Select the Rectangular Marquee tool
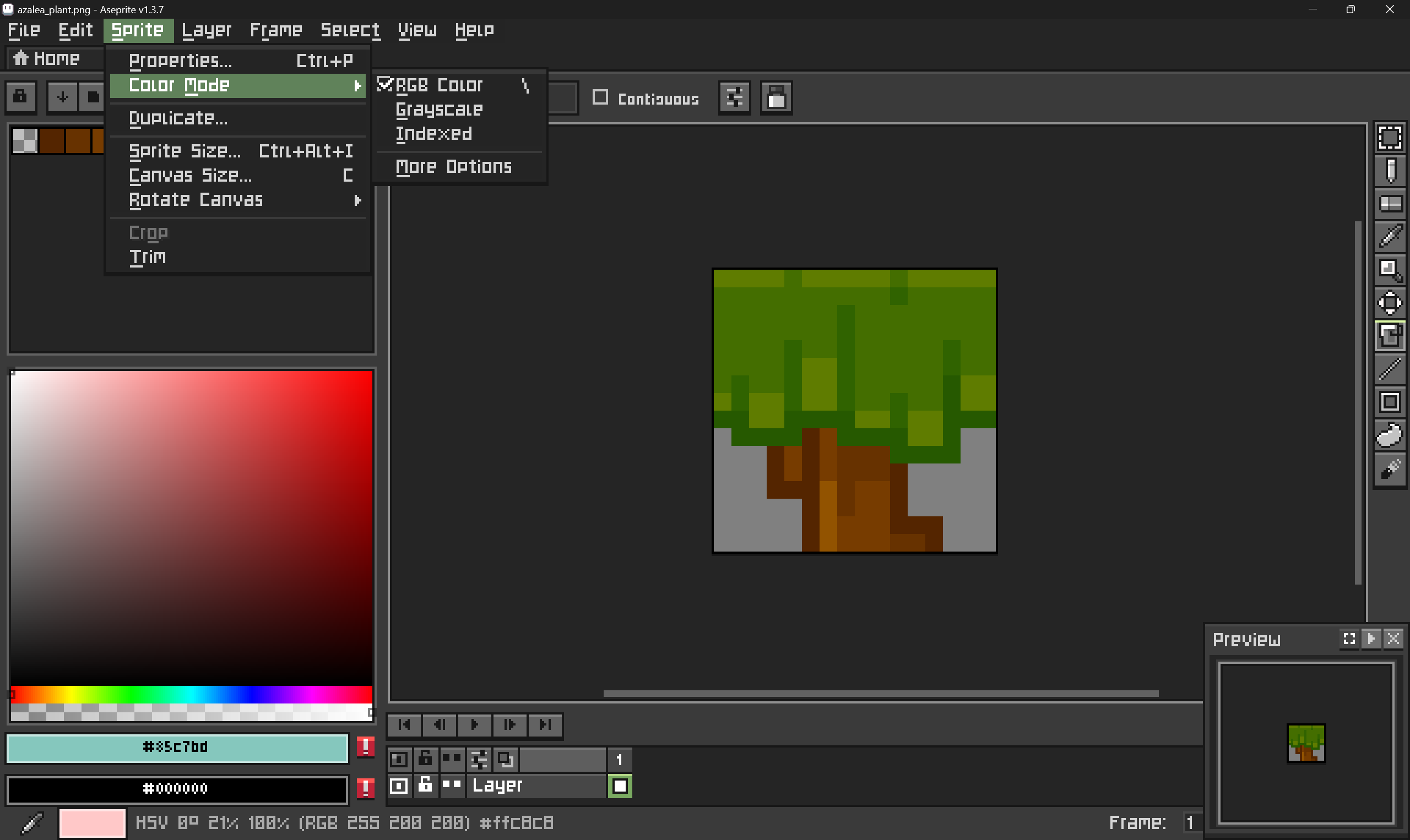This screenshot has height=840, width=1410. tap(1390, 138)
